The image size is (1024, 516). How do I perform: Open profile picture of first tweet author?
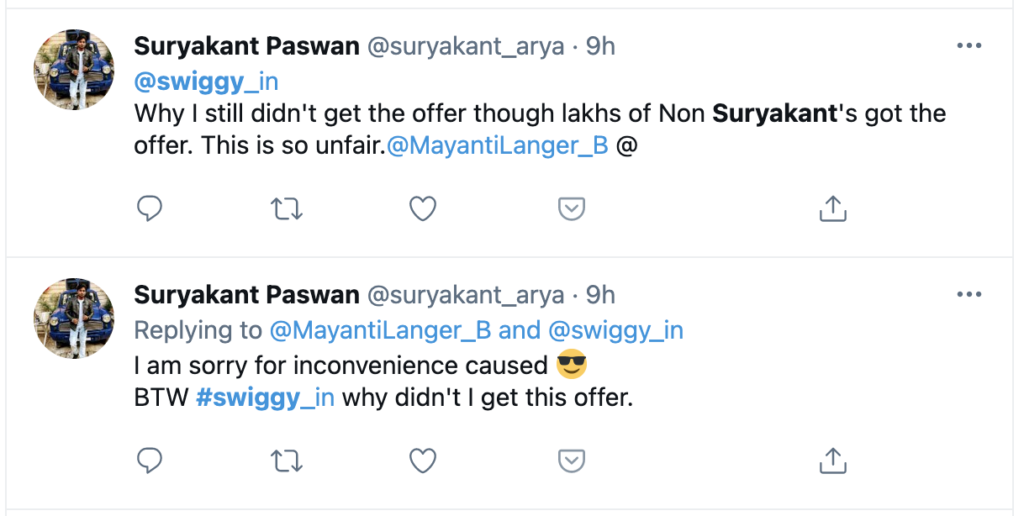pos(75,70)
